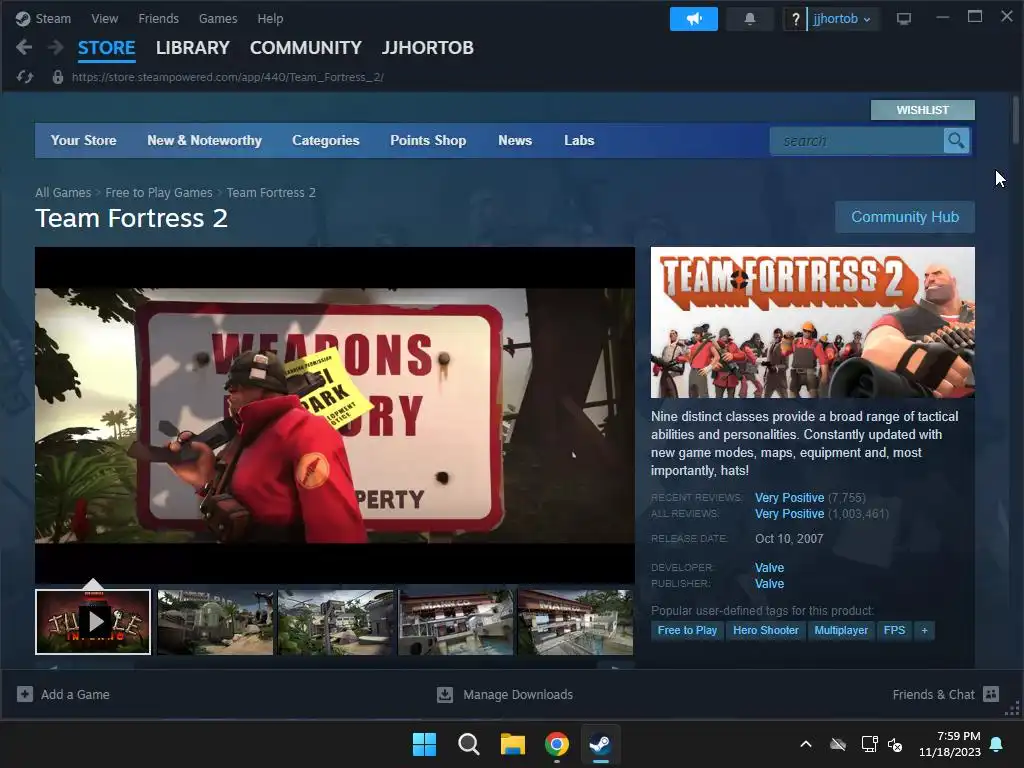The image size is (1024, 768).
Task: Switch to the LIBRARY tab
Action: (x=193, y=48)
